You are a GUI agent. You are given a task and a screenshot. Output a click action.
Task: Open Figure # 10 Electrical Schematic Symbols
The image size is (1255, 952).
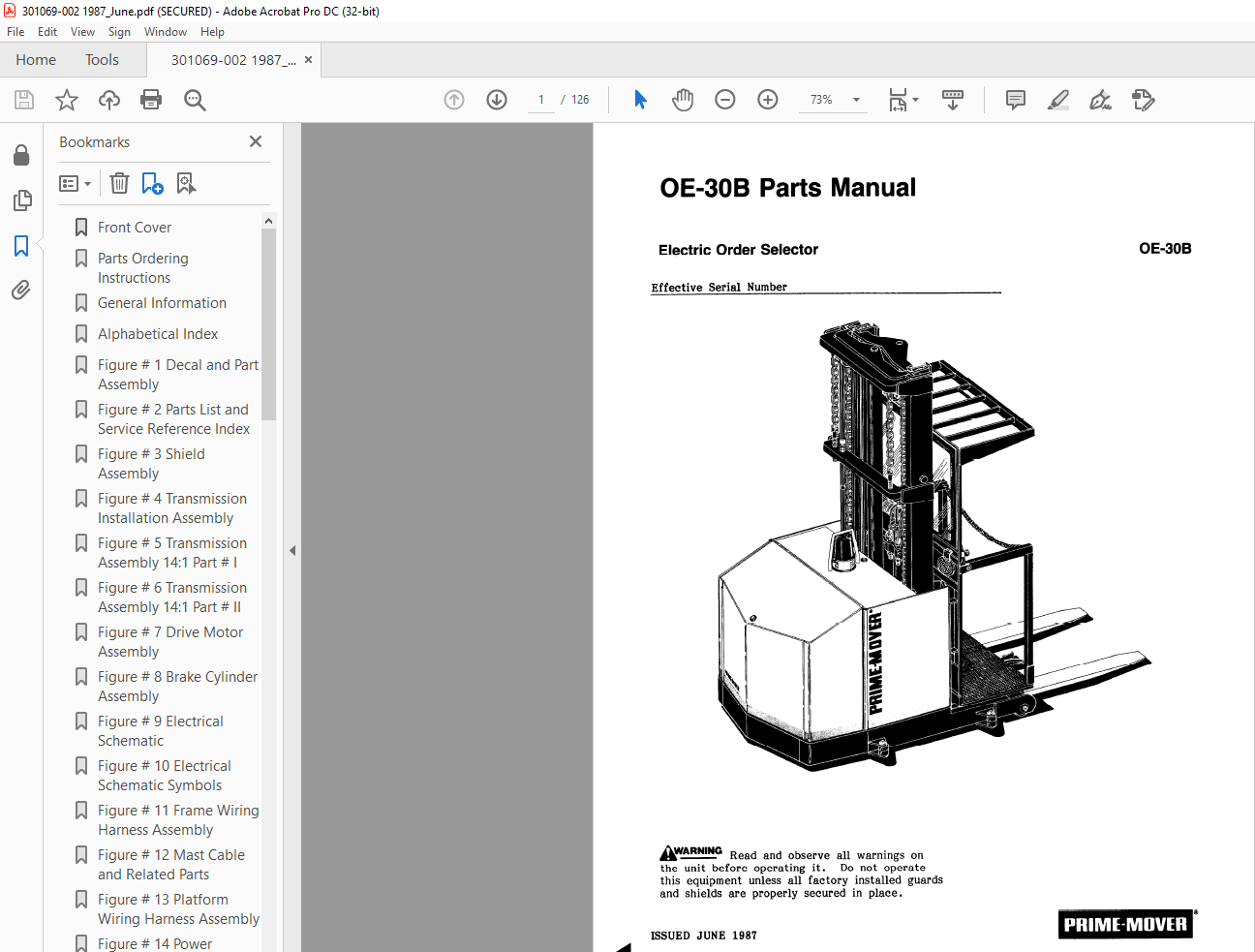click(164, 776)
